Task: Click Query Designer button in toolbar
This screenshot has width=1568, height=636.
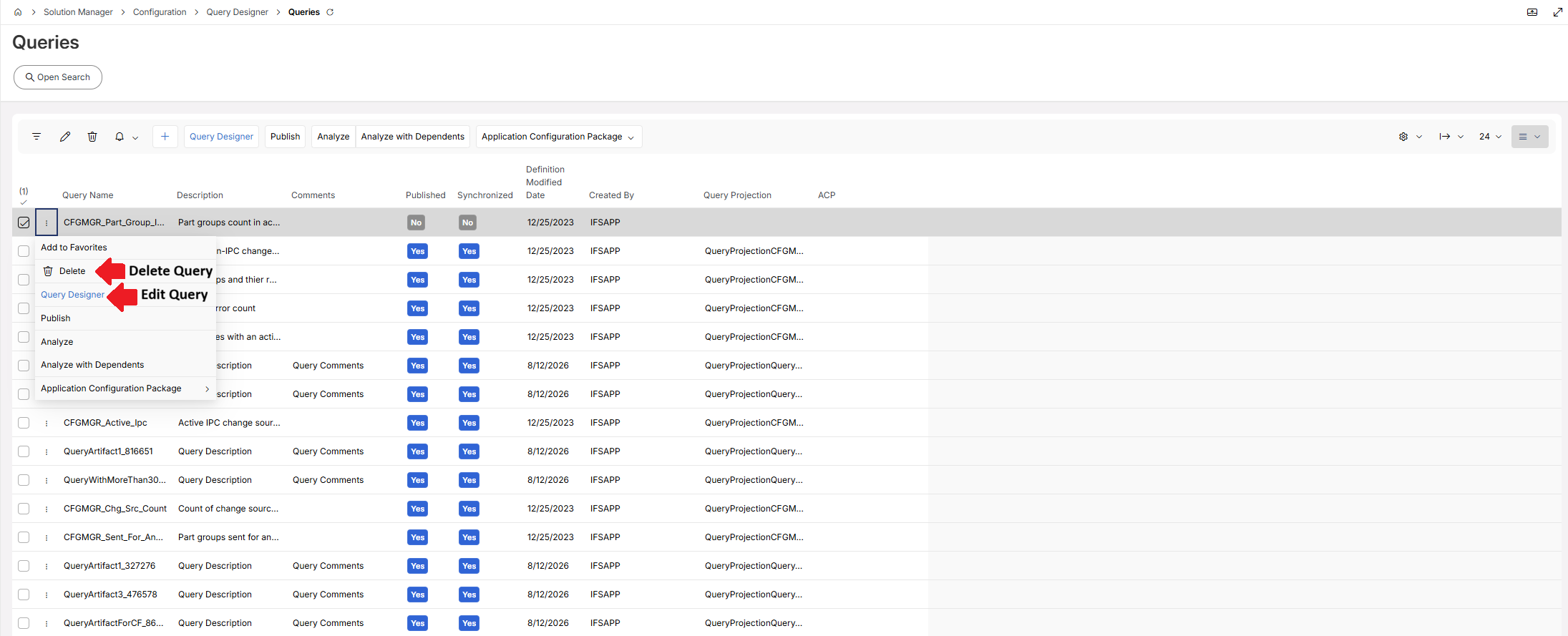Action: click(221, 137)
